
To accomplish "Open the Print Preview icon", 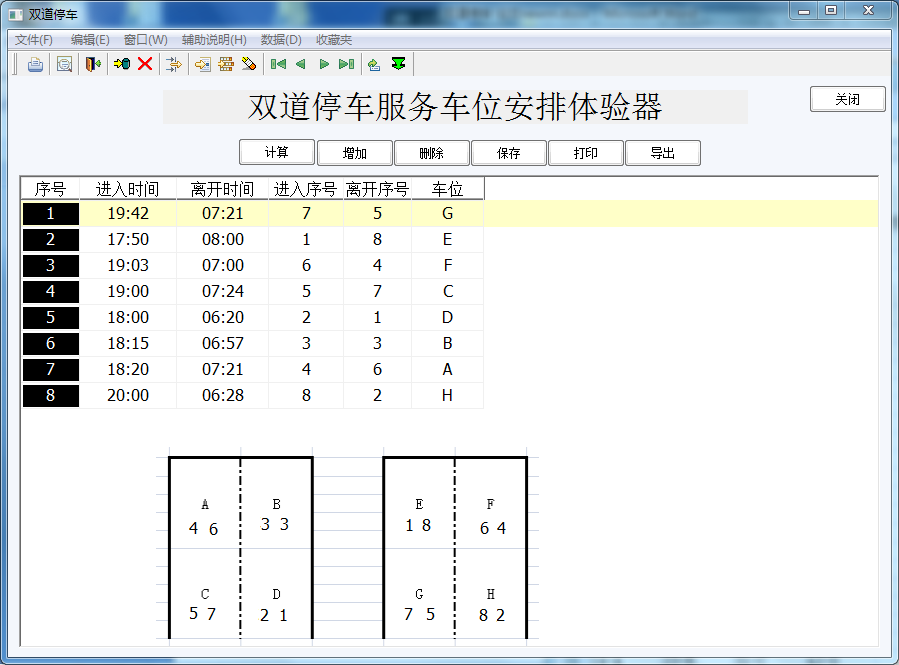I will coord(62,64).
